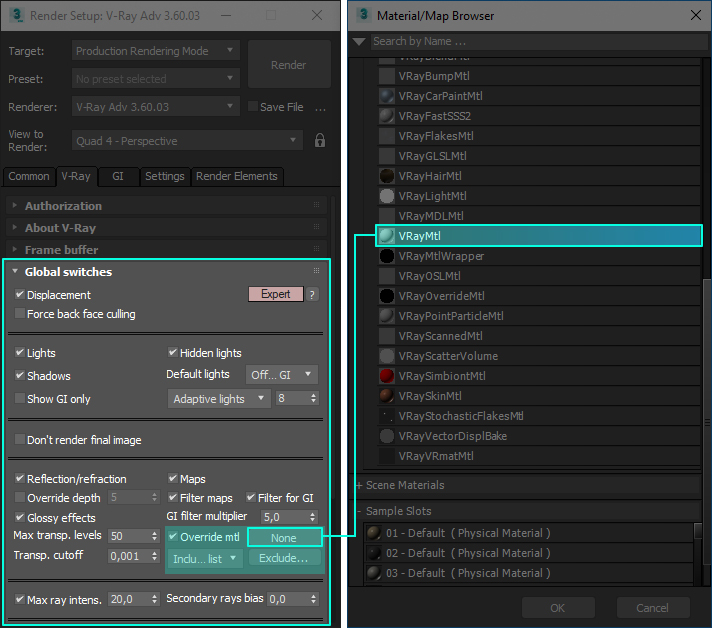Click OK in Material/Map Browser

558,608
